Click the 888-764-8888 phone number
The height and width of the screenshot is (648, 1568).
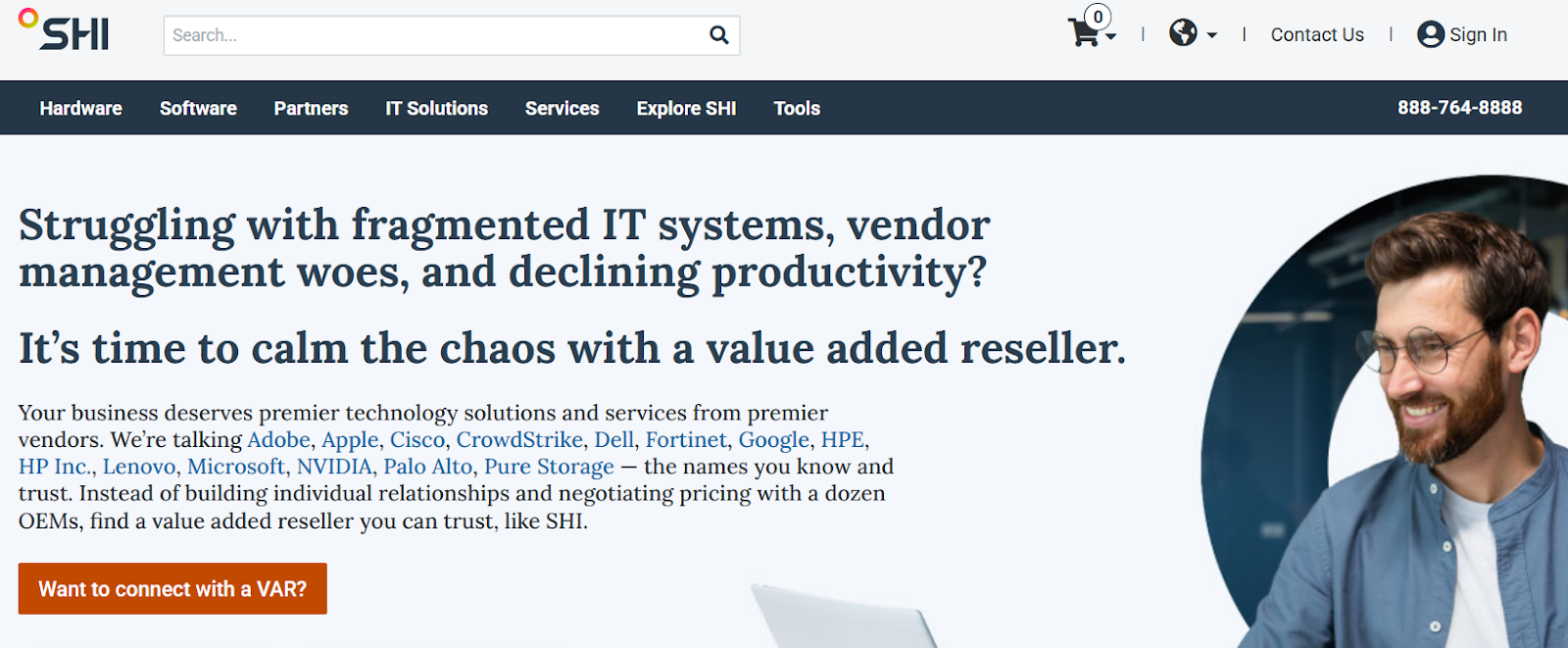(x=1459, y=108)
